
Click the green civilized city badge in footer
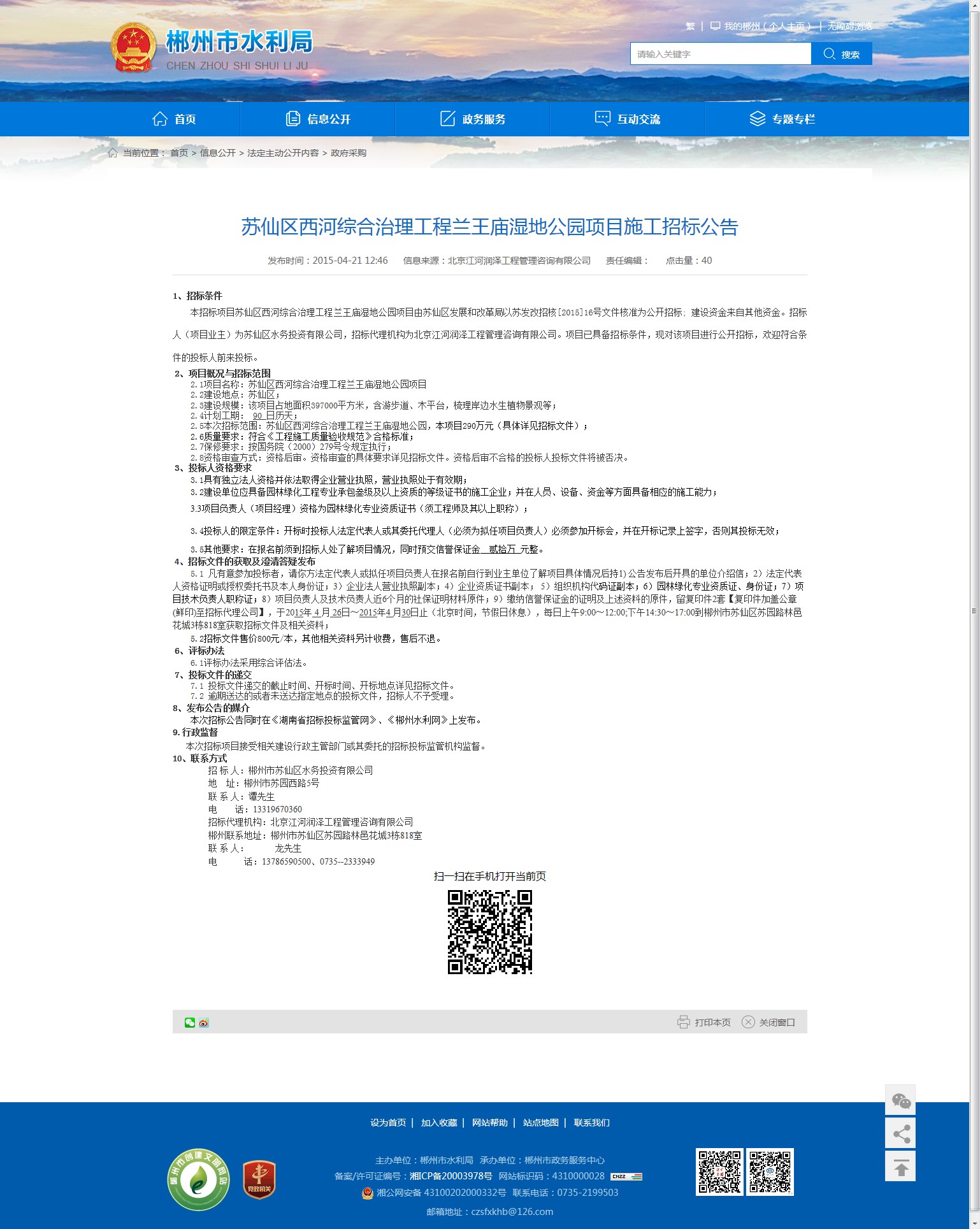pyautogui.click(x=198, y=1179)
